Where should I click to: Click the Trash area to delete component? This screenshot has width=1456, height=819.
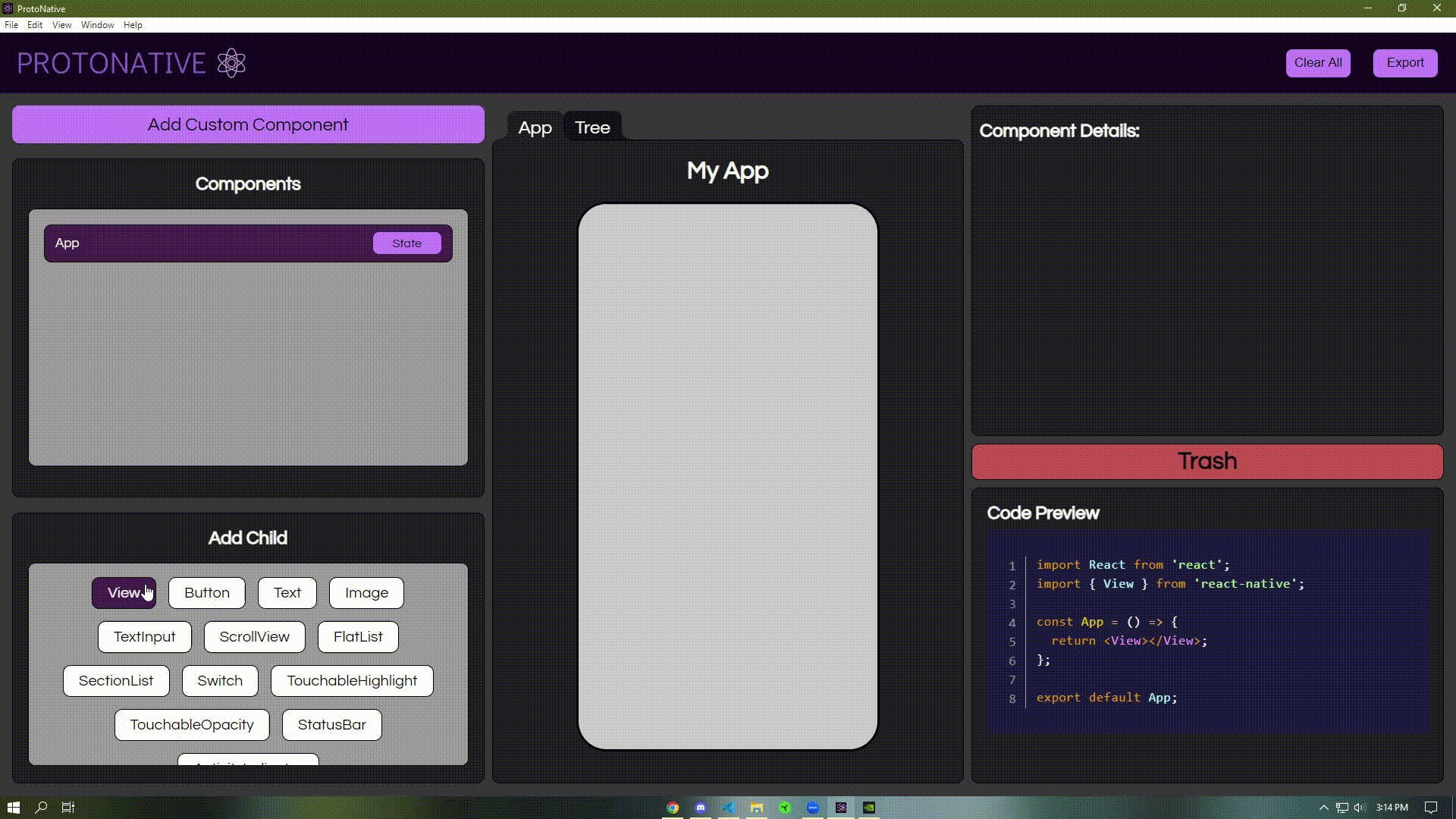pyautogui.click(x=1207, y=461)
